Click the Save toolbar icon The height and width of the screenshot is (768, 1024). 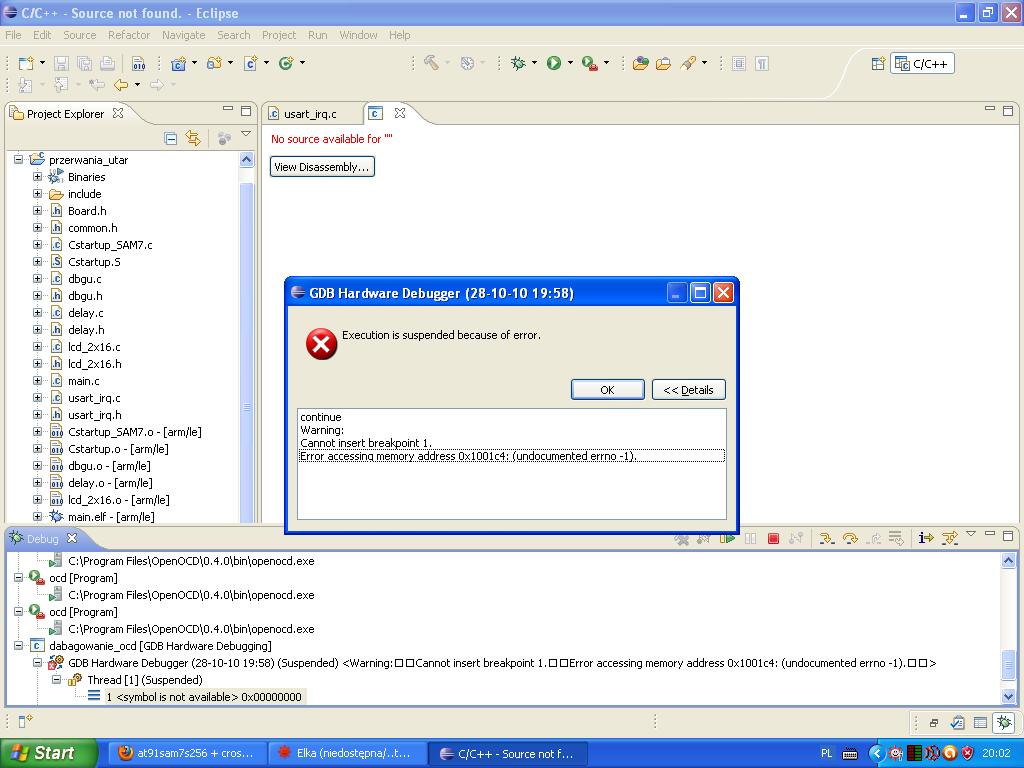(61, 63)
